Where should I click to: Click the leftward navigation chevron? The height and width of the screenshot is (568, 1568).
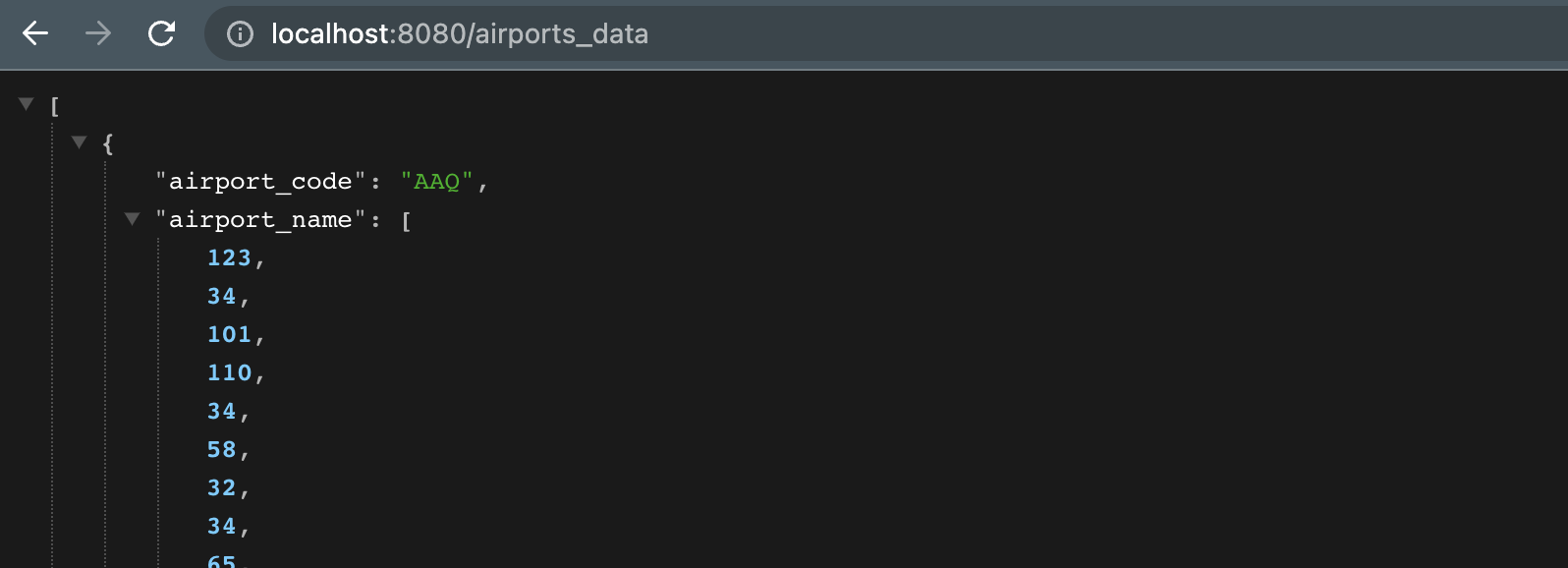33,33
